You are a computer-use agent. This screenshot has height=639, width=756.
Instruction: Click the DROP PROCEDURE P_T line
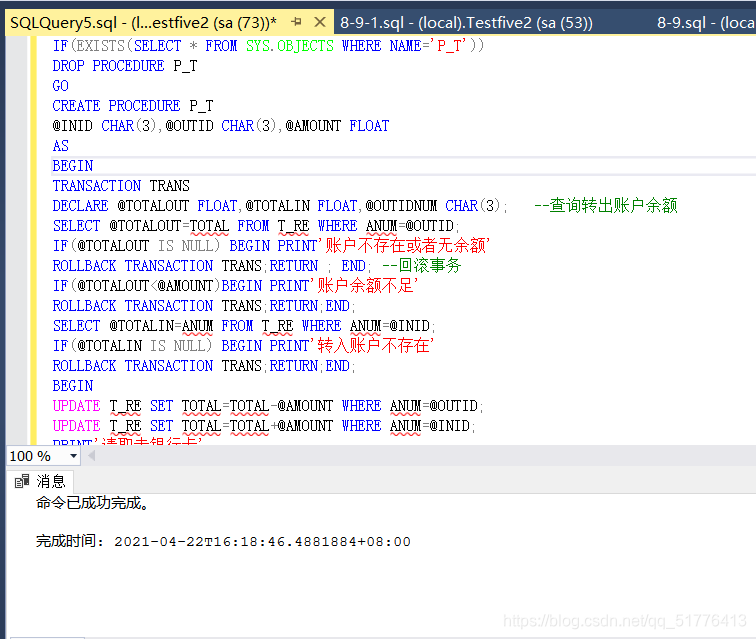tap(125, 66)
